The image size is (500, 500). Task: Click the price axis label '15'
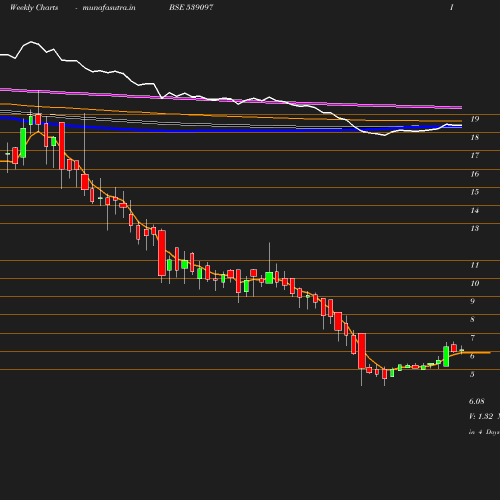point(475,192)
